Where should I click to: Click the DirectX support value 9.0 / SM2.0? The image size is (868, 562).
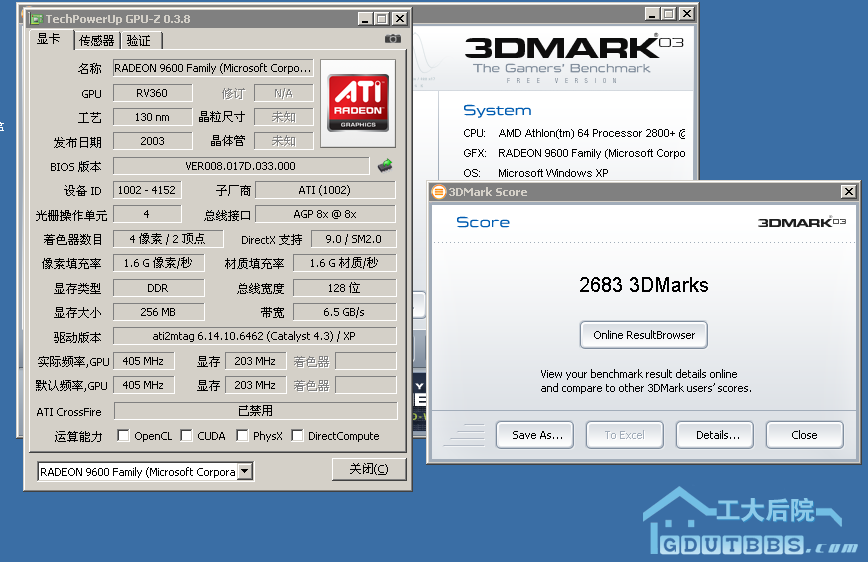pyautogui.click(x=353, y=239)
